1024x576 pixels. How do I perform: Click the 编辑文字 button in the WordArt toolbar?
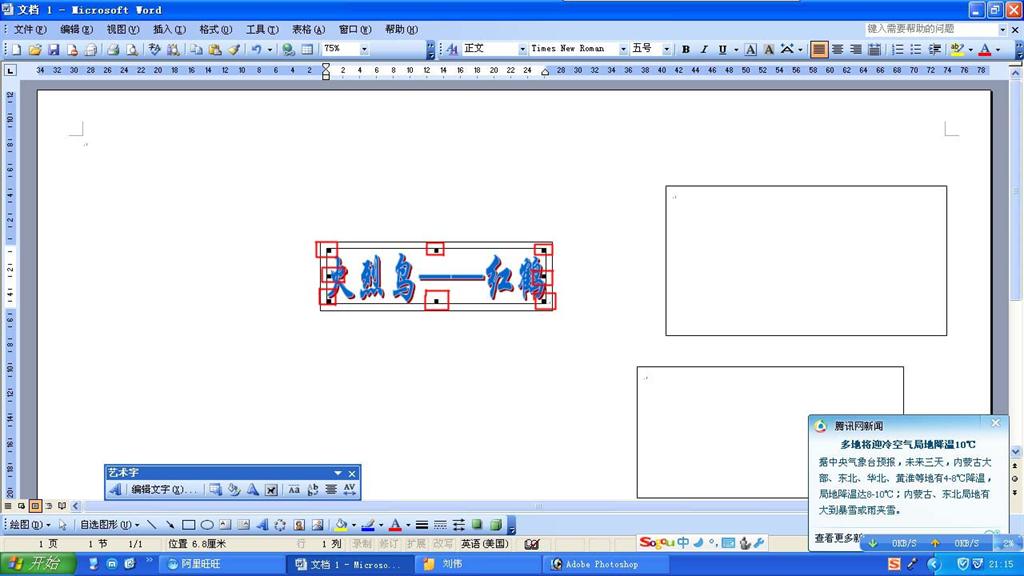click(x=164, y=490)
